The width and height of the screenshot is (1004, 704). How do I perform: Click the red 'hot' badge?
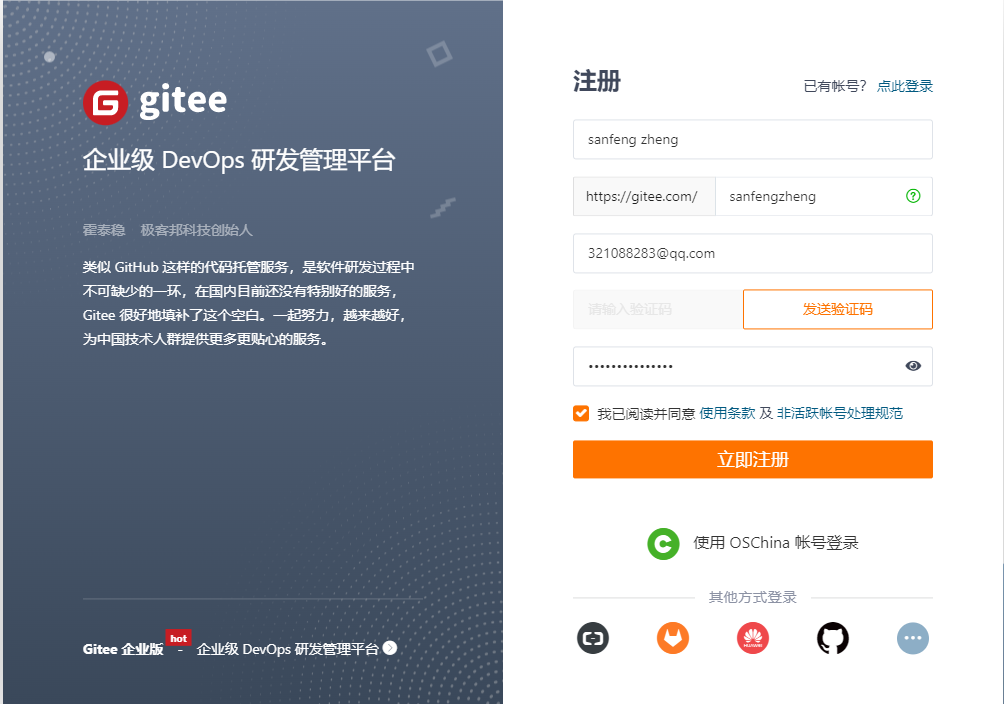click(x=179, y=638)
